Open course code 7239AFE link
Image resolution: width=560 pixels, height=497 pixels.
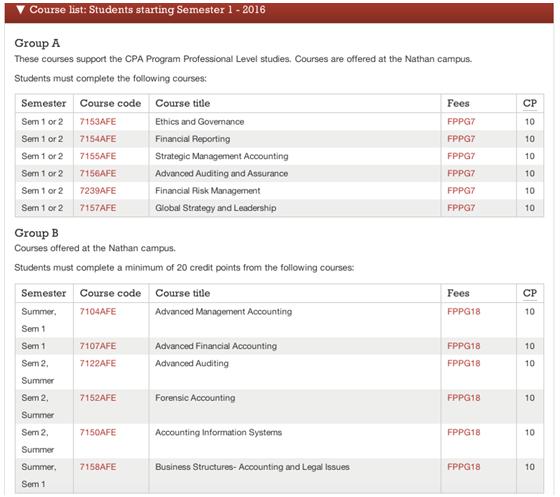point(98,191)
